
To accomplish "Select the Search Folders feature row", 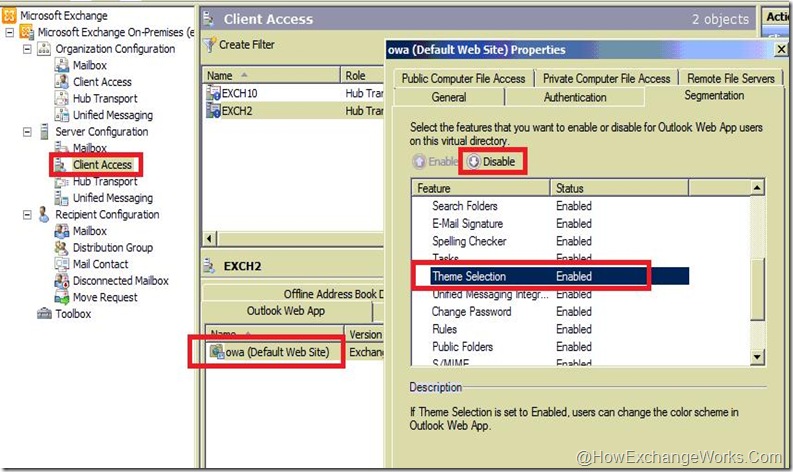I will [550, 206].
